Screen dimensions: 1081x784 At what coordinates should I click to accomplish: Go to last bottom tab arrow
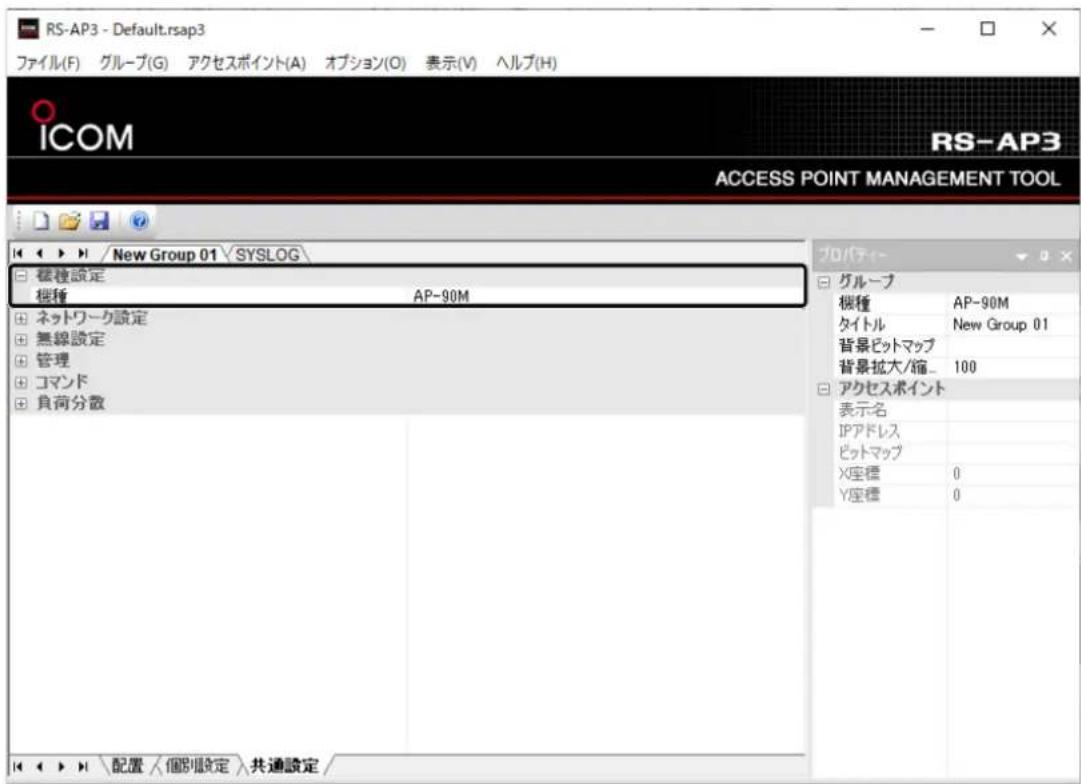83,766
